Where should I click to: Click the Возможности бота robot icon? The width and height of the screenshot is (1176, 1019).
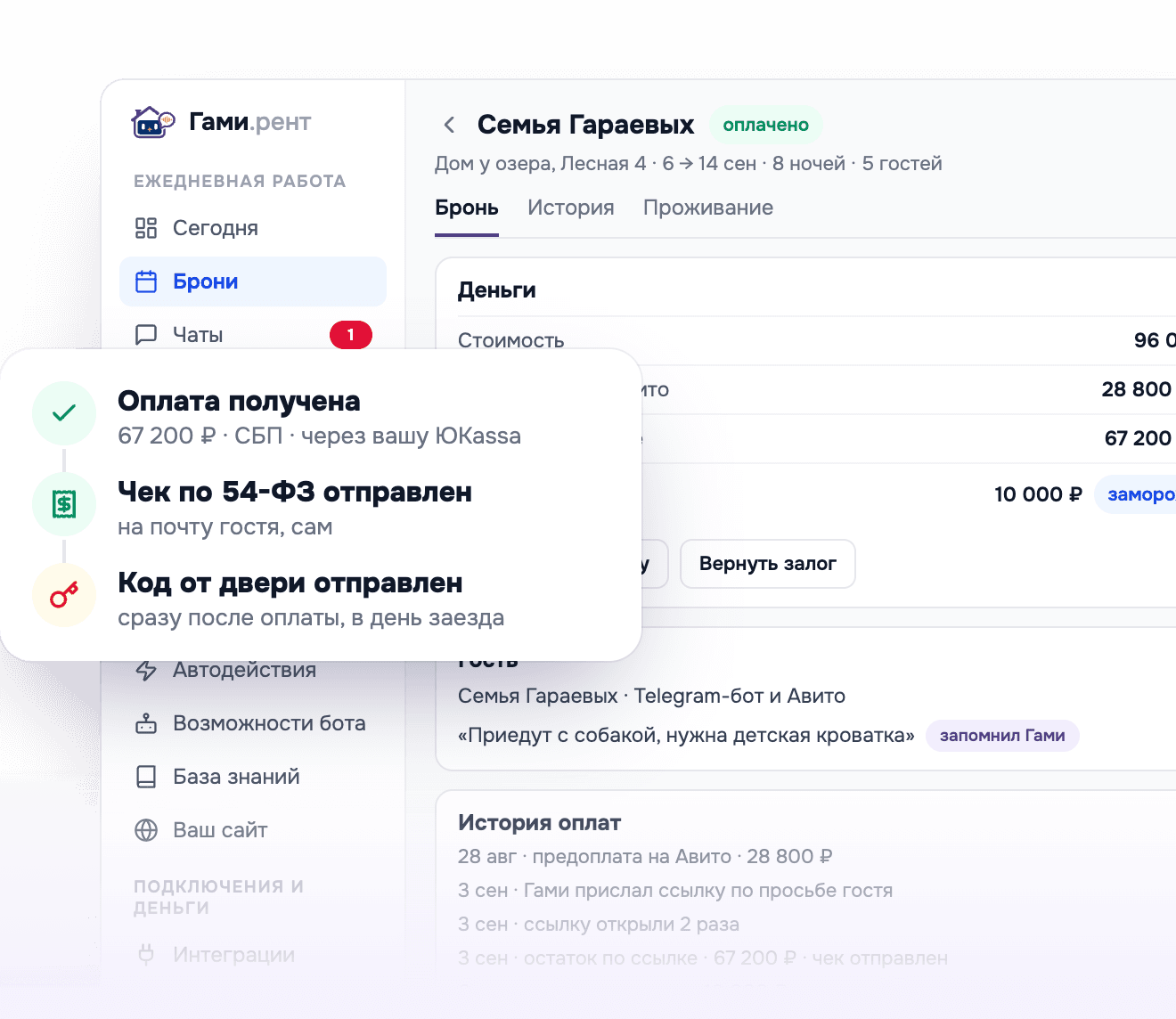click(x=146, y=723)
